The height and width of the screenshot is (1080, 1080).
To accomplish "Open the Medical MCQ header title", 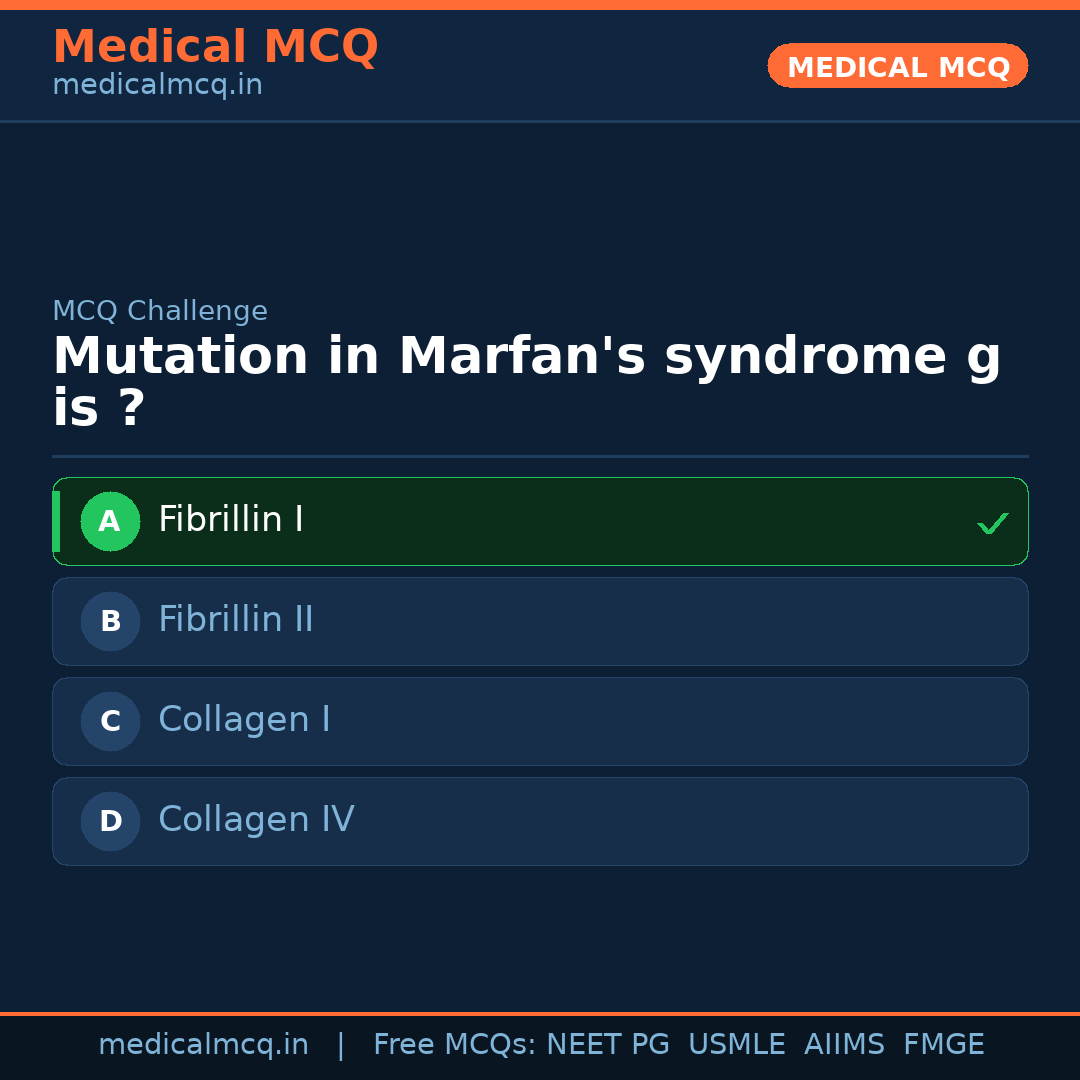I will (215, 47).
